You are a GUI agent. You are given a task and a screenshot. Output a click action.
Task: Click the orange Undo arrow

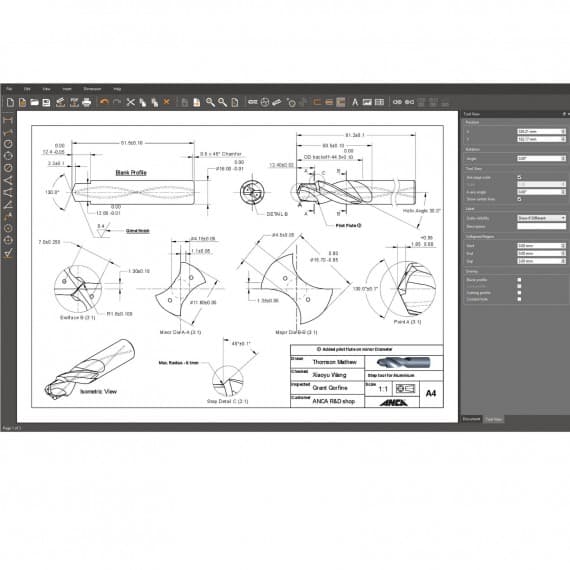(x=104, y=102)
